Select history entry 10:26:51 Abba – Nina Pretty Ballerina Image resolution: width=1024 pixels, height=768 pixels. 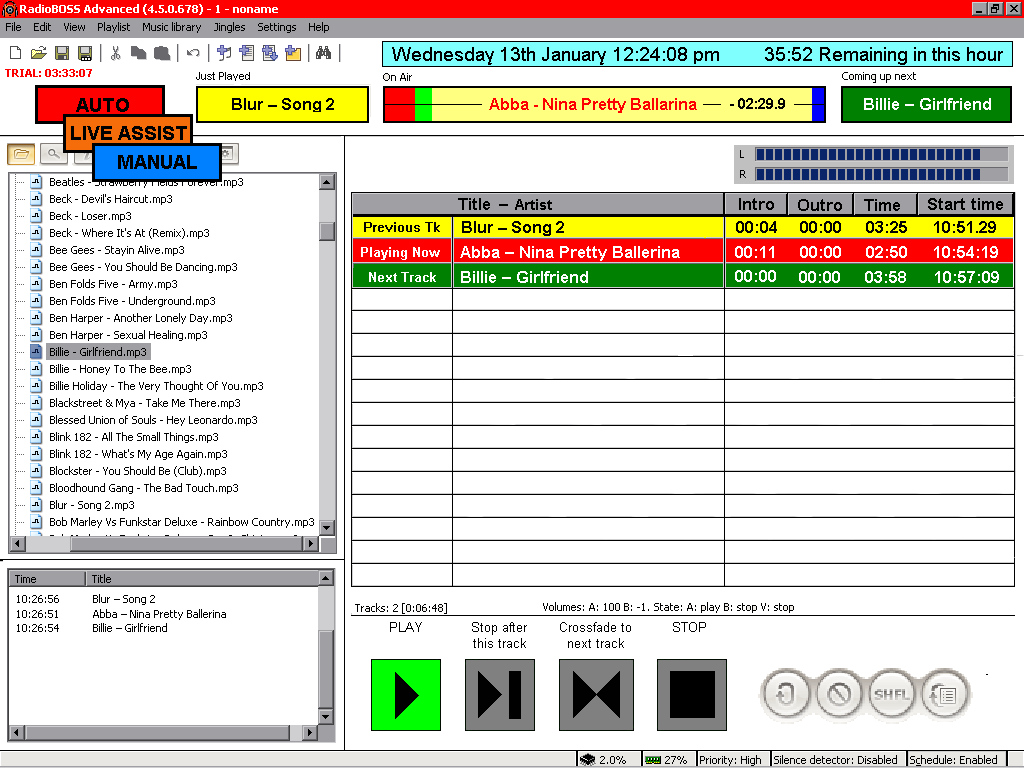click(121, 614)
